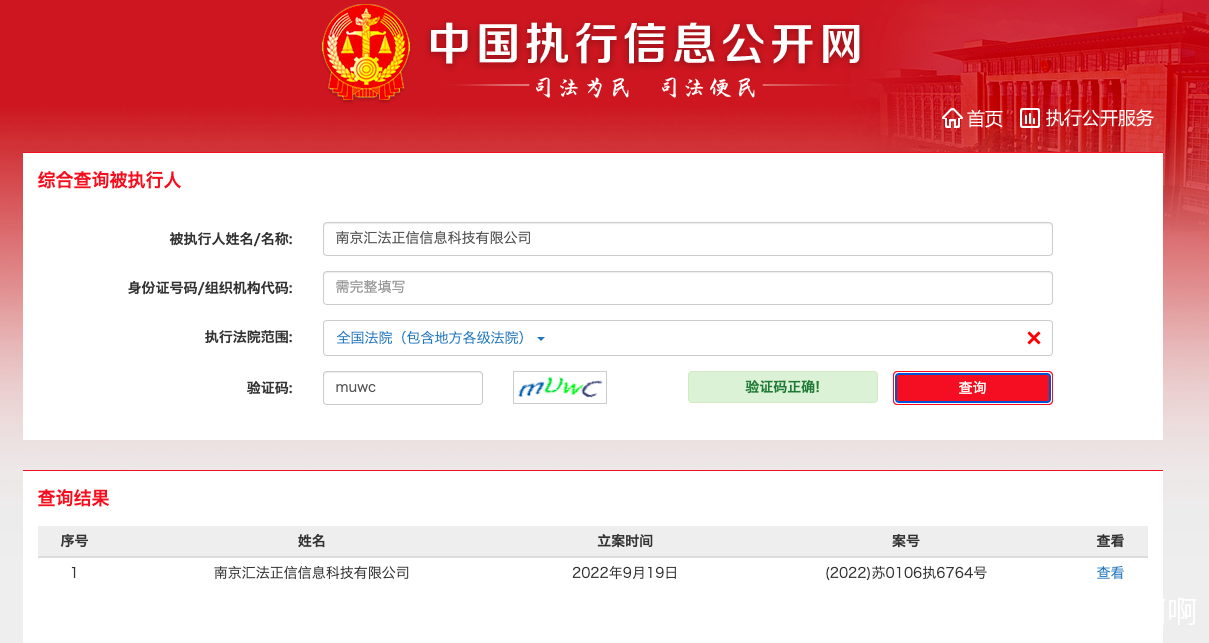This screenshot has height=643, width=1209.
Task: Refresh the muwc captcha image
Action: pyautogui.click(x=560, y=388)
